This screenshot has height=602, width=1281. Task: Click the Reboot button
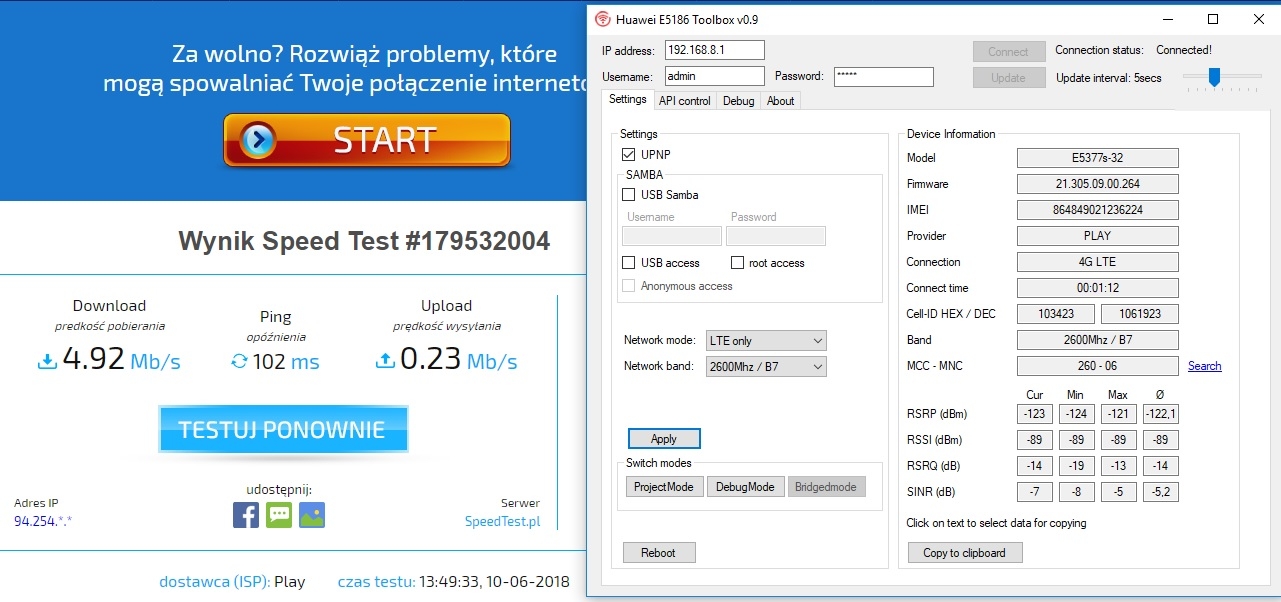659,553
